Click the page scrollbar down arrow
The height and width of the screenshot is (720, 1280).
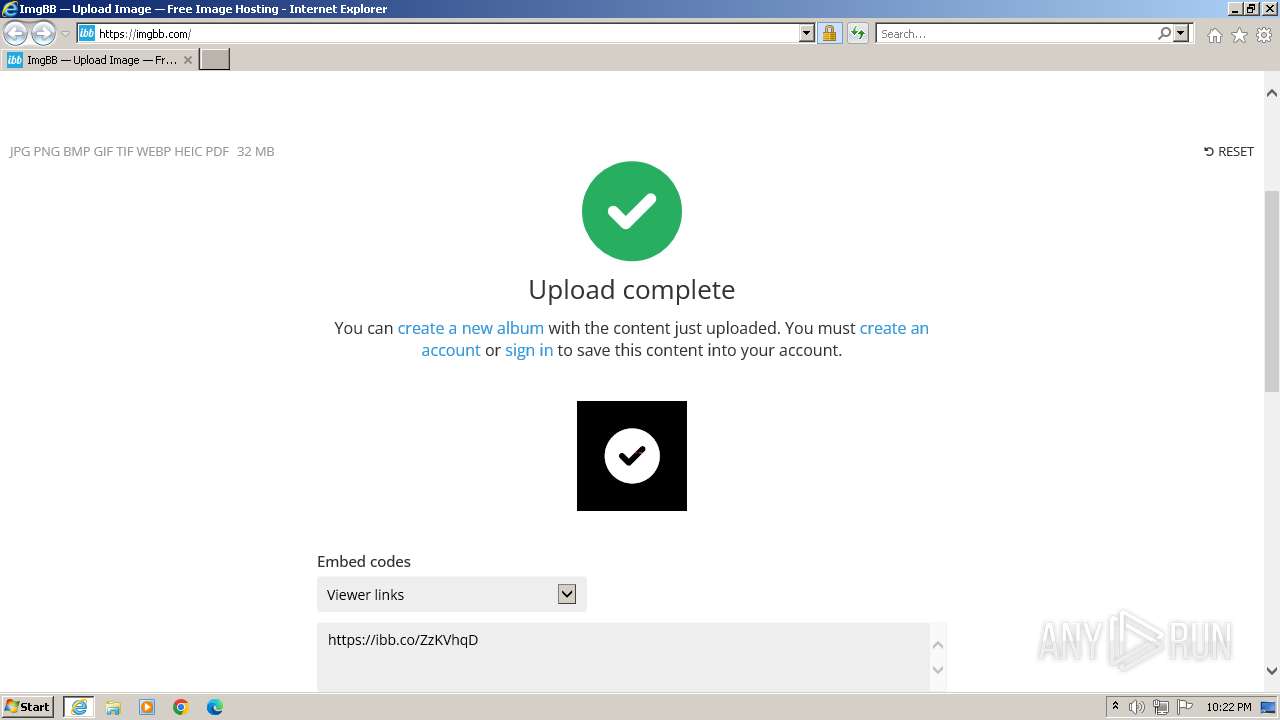point(1272,671)
